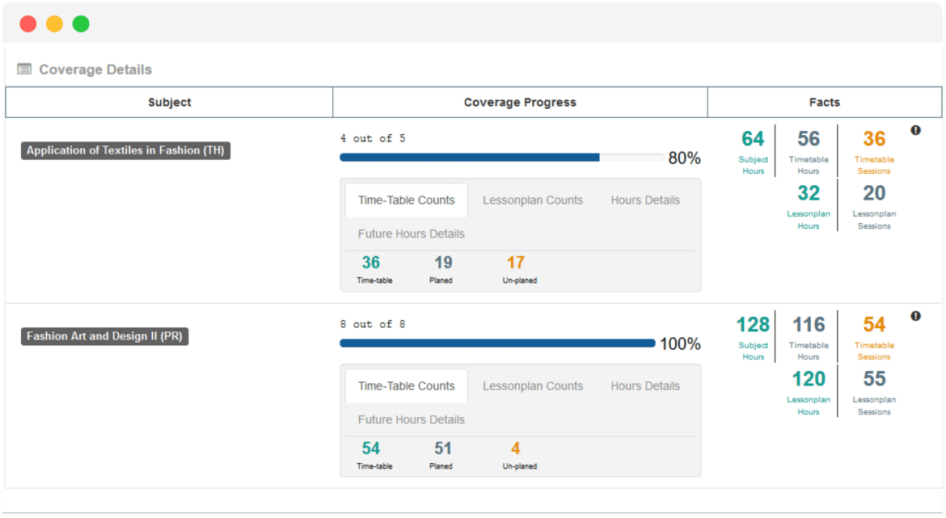This screenshot has width=946, height=518.
Task: Click the '4 out of 5' text
Action: (373, 139)
